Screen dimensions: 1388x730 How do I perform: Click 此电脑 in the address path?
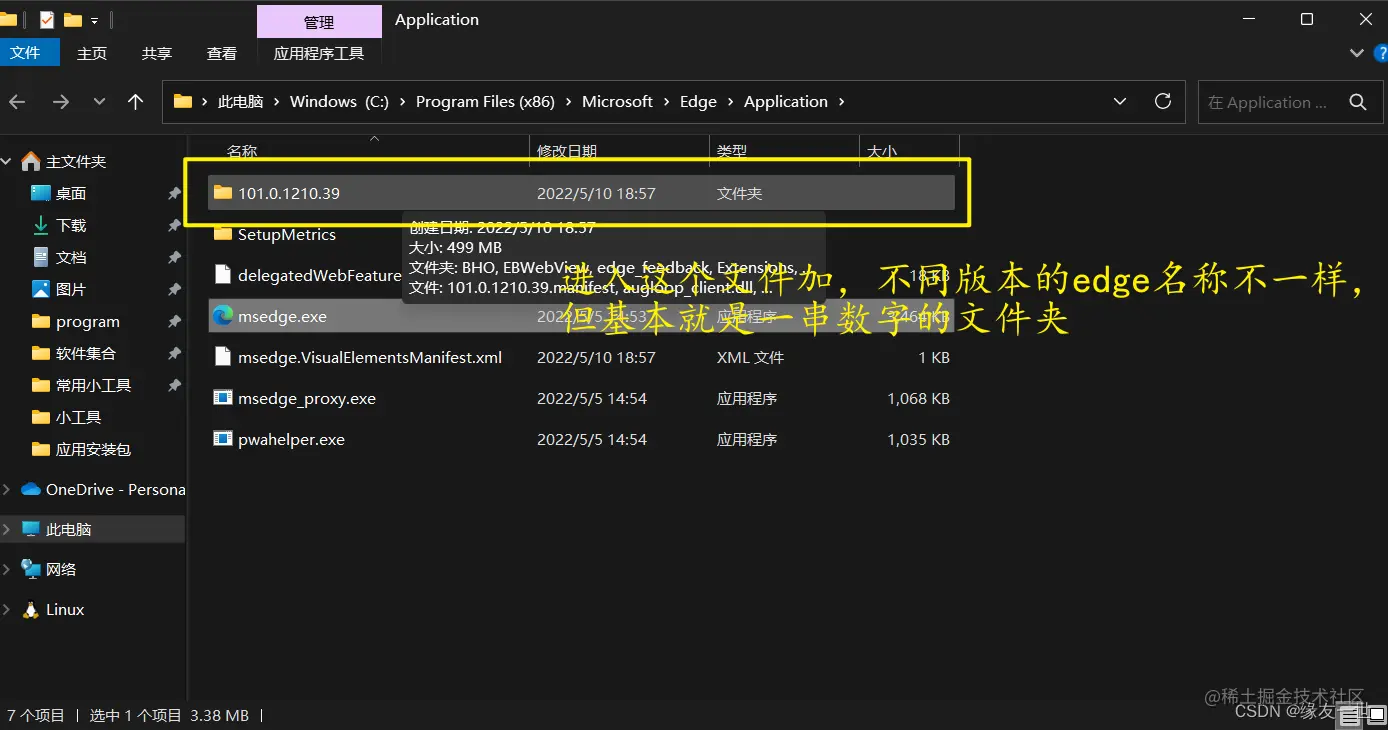click(x=240, y=102)
